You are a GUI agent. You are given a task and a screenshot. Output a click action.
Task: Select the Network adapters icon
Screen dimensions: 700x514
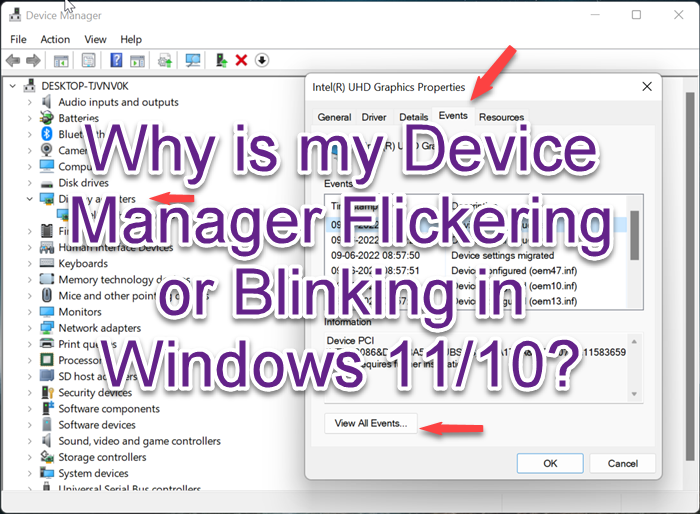tap(46, 327)
